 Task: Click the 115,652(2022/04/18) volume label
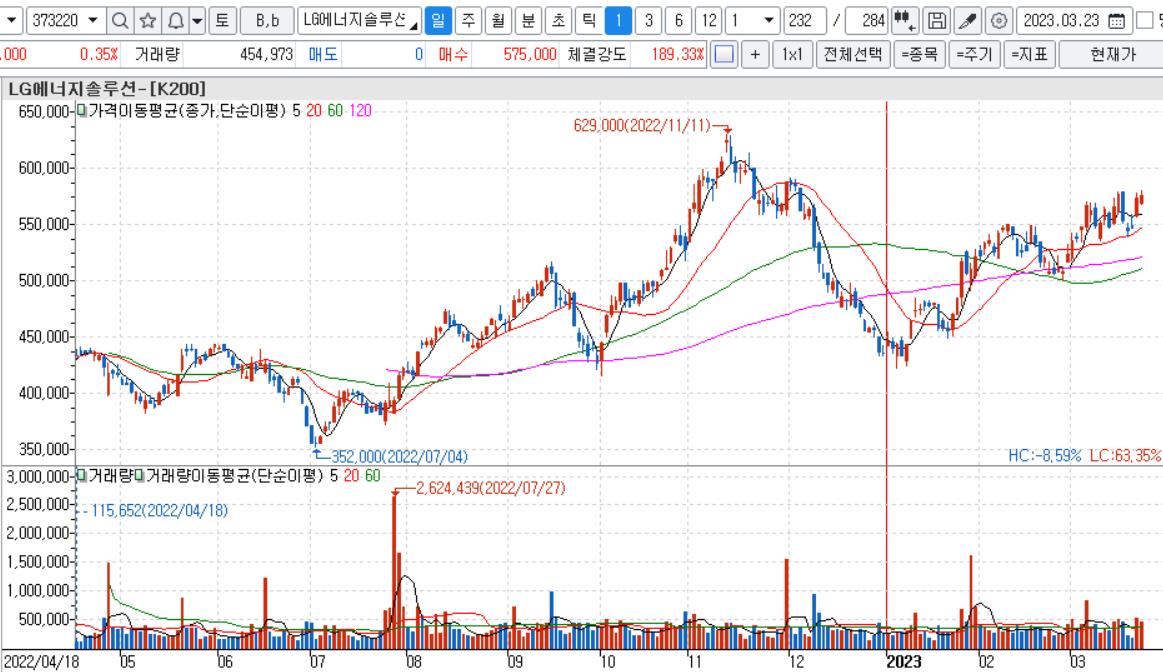tap(159, 510)
